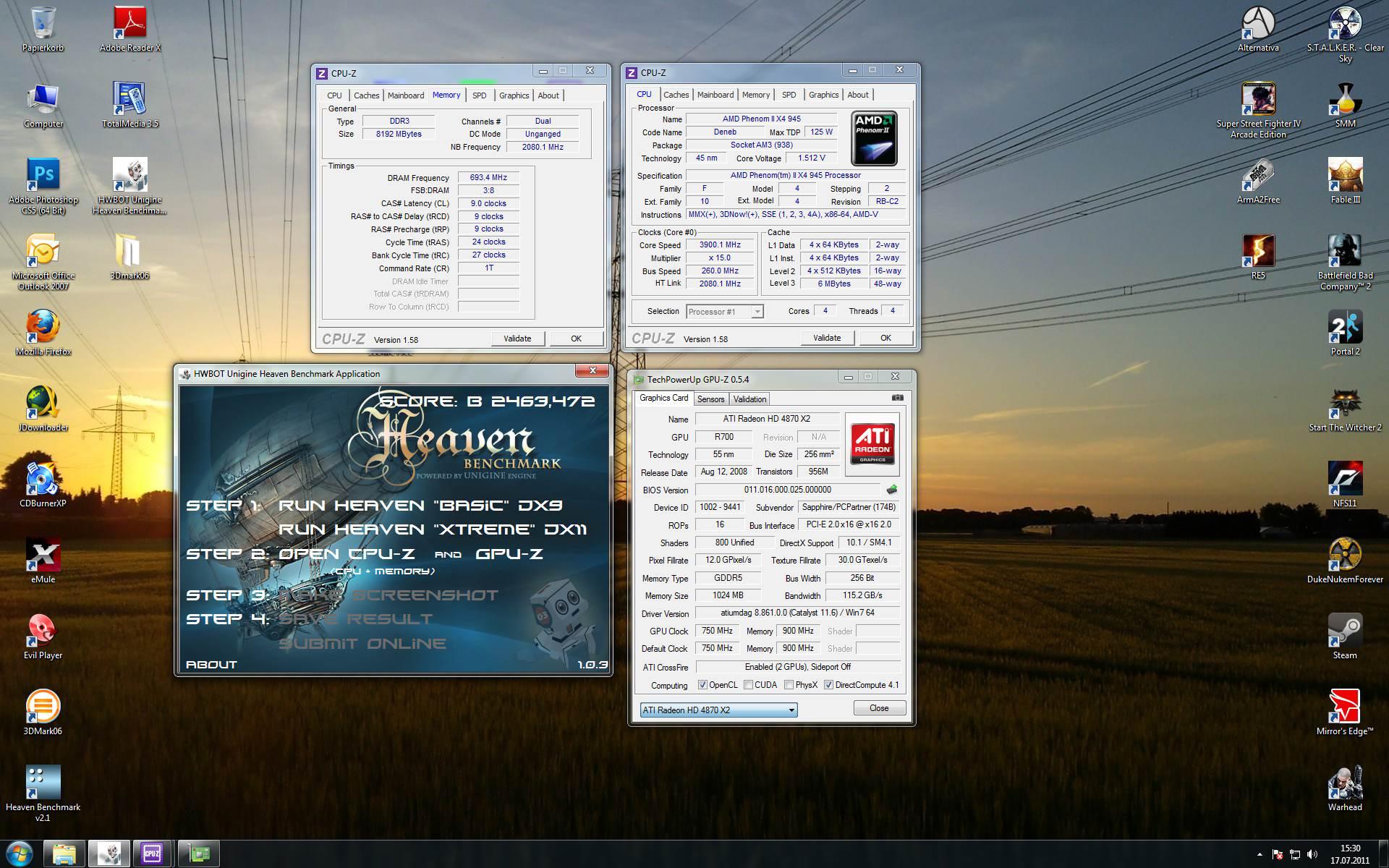1389x868 pixels.
Task: Launch S.T.A.L.K.E.R. Clear Sky shortcut
Action: point(1345,34)
